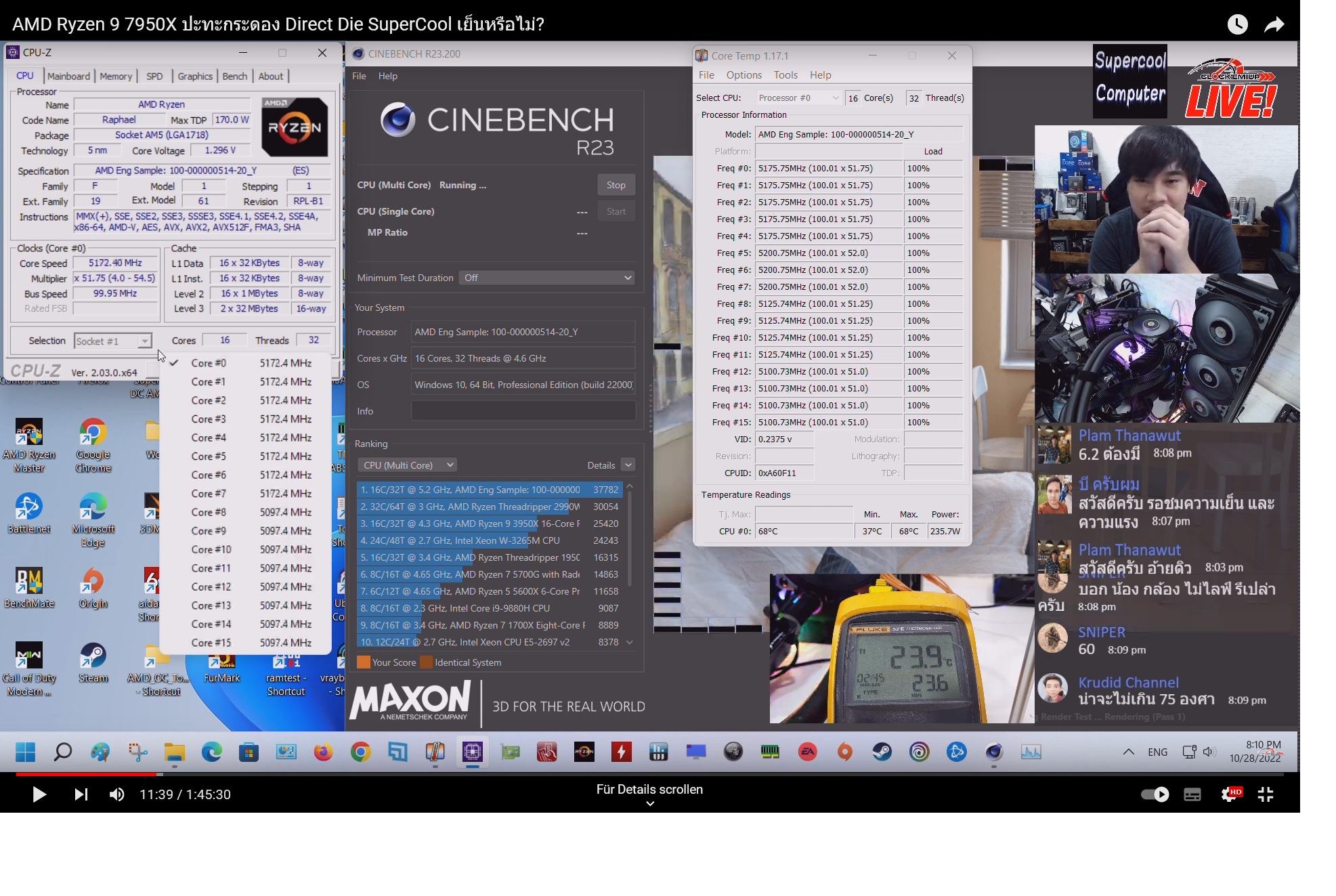Switch to CPU-Z Mainboard tab
This screenshot has width=1336, height=896.
coord(68,76)
